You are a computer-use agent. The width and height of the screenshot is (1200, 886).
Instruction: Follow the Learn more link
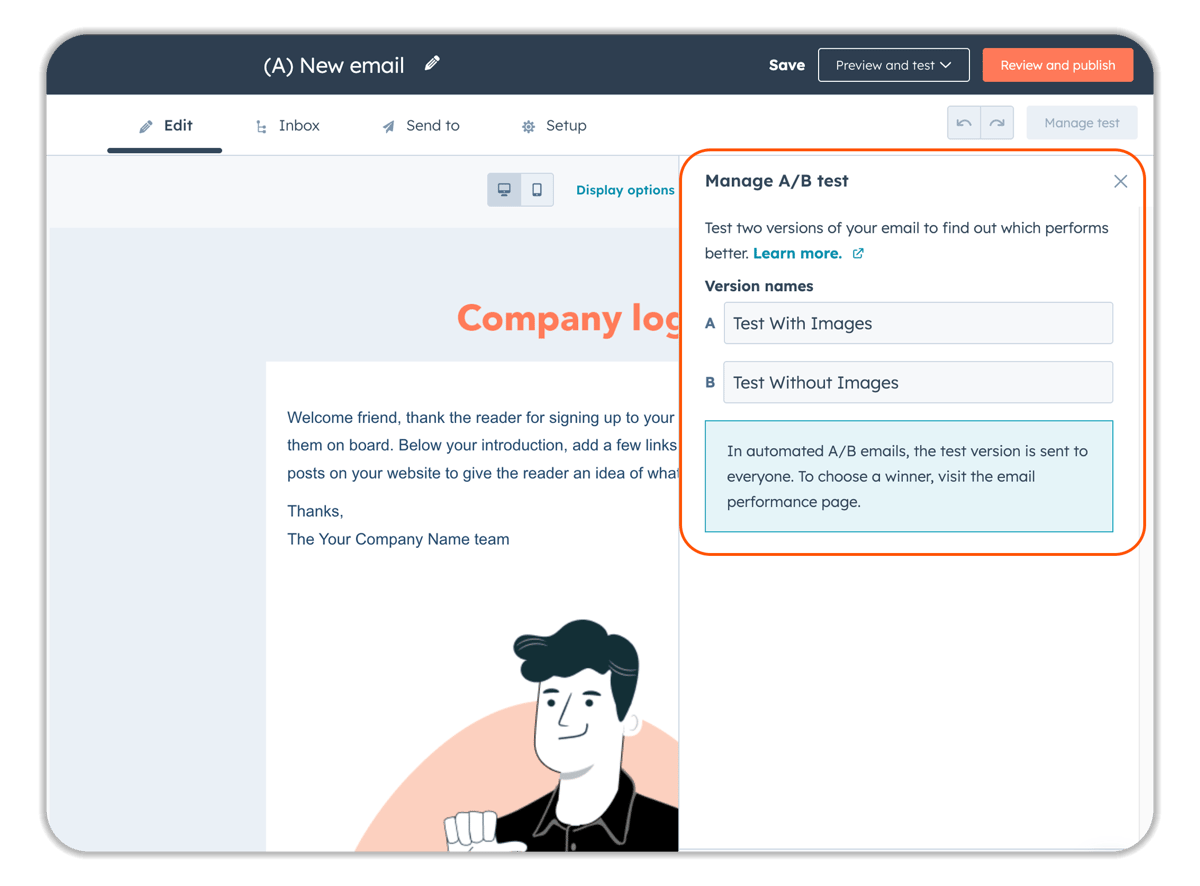(x=797, y=254)
